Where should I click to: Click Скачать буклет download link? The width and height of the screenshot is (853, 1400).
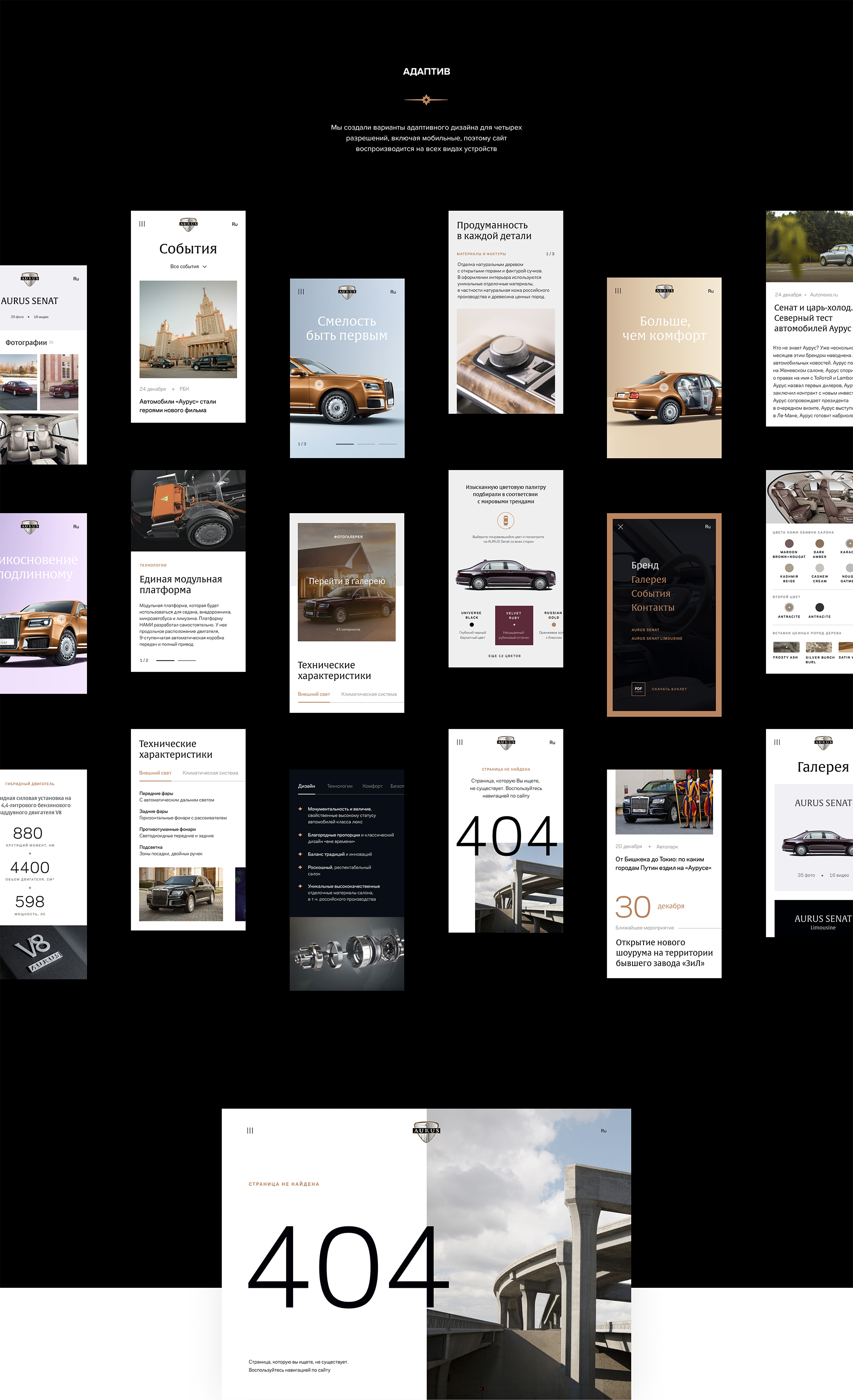click(669, 689)
